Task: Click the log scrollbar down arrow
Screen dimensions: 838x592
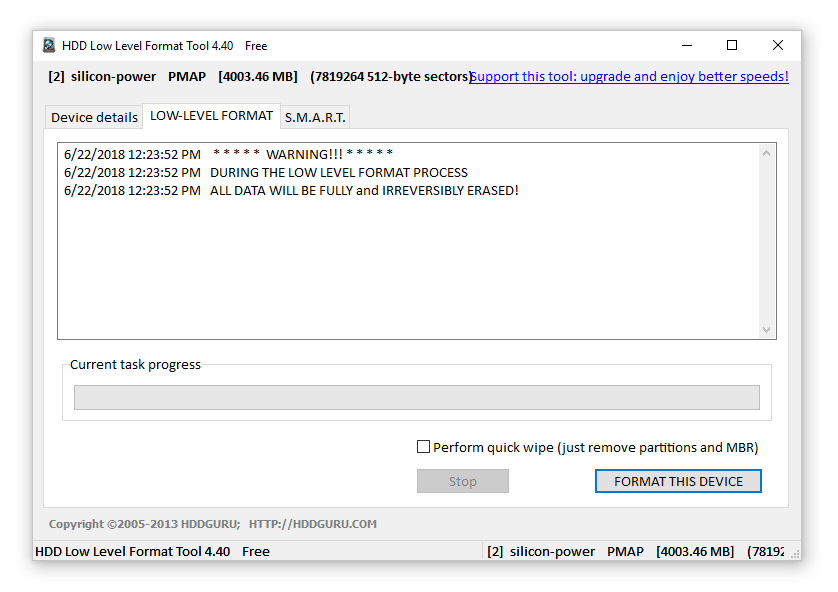Action: [x=766, y=330]
